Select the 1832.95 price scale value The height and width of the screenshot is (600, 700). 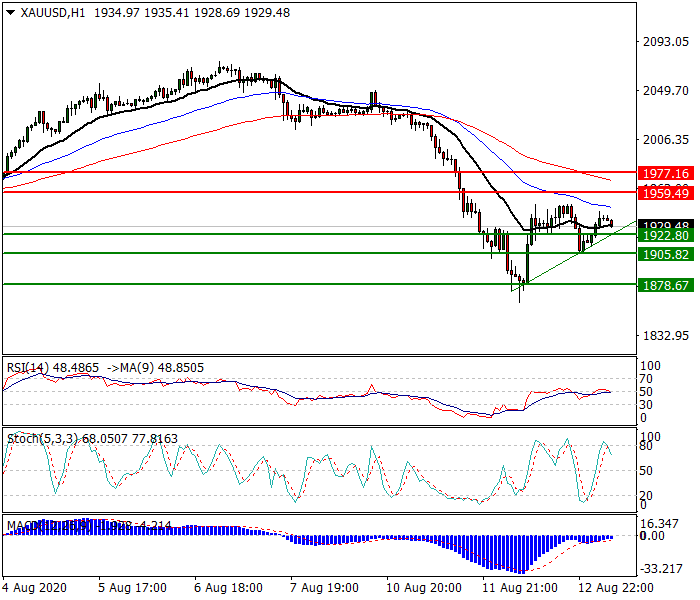(x=666, y=335)
